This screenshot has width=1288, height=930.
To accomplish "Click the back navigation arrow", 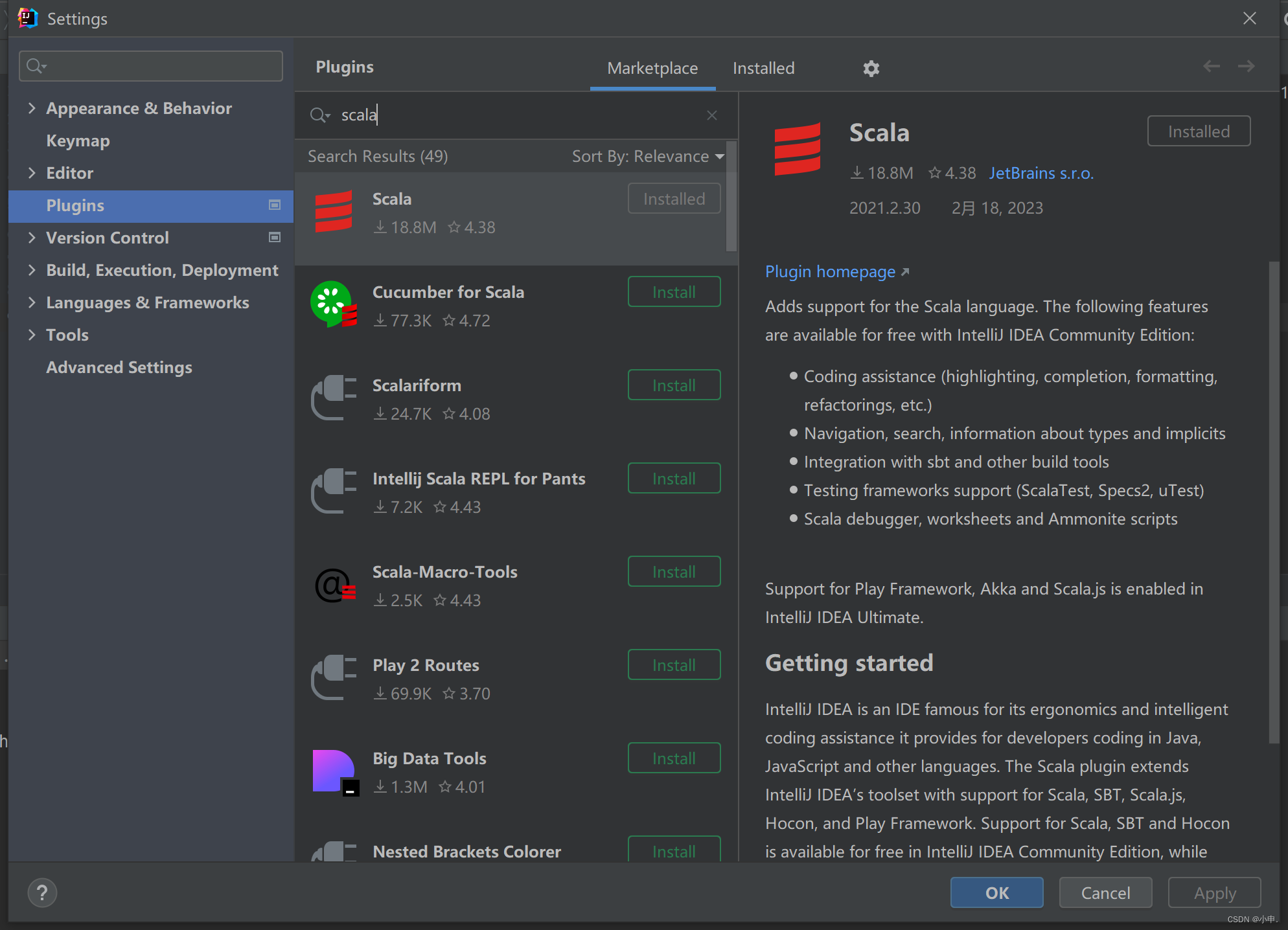I will point(1211,66).
